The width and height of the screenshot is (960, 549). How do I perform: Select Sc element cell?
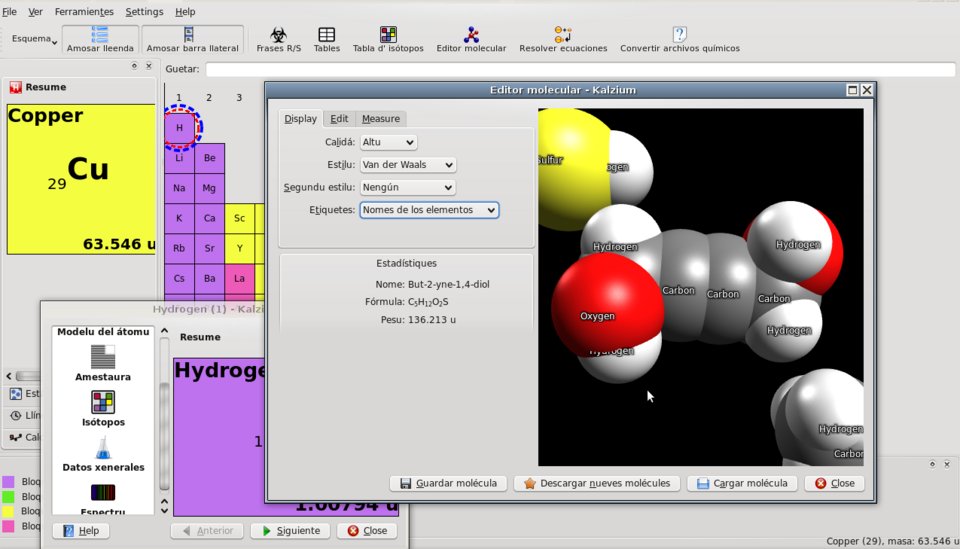coord(239,218)
